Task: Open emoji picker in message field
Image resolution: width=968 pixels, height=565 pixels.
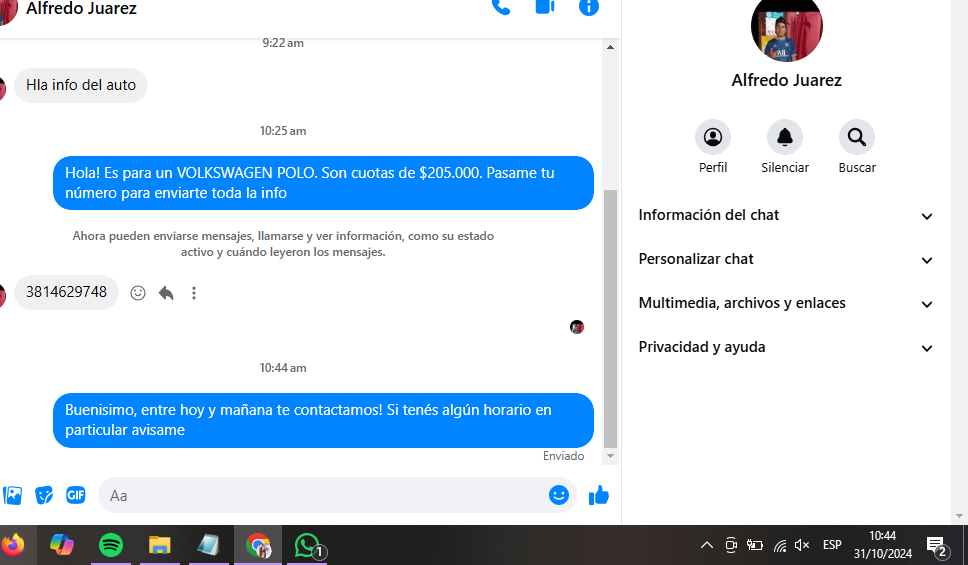Action: coord(559,495)
